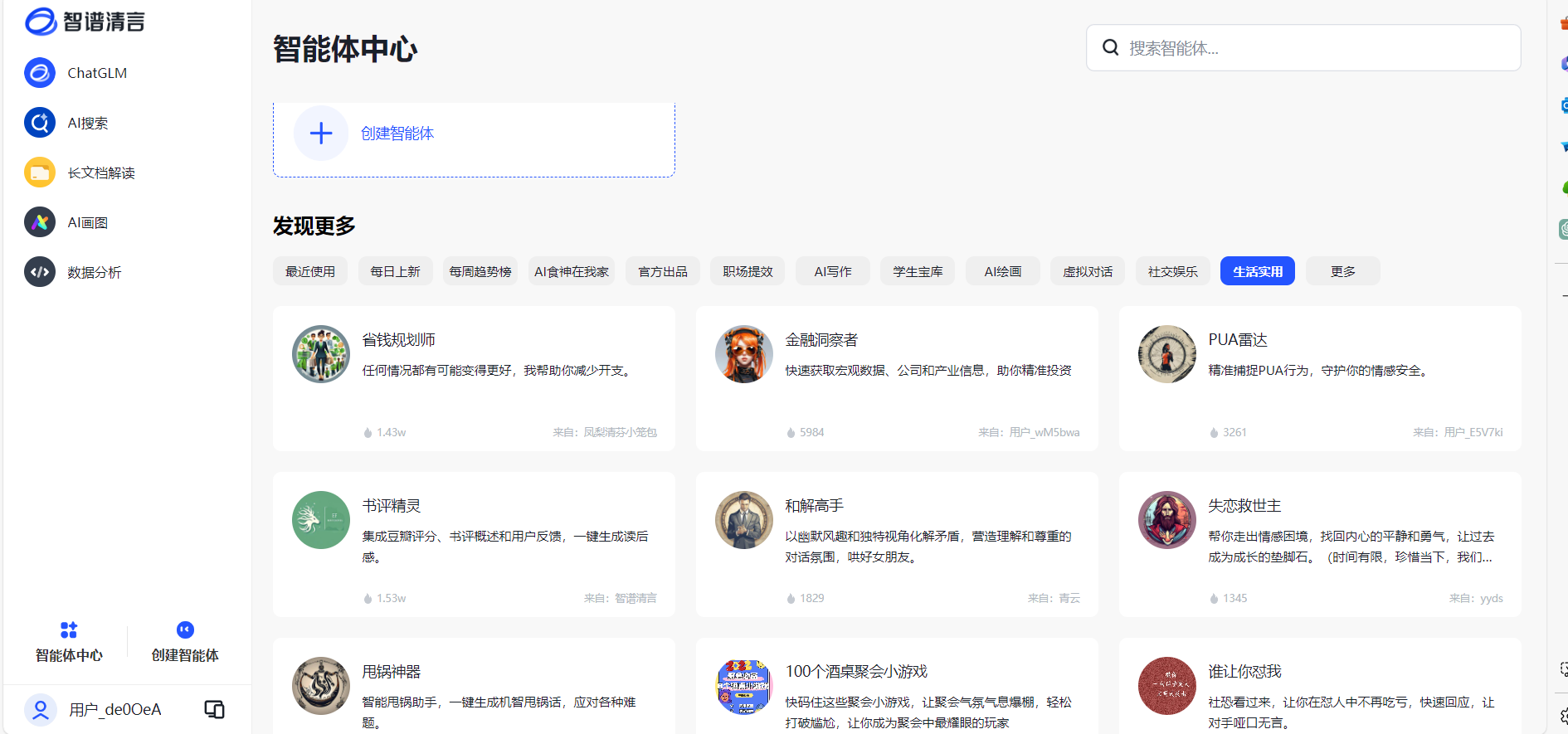Select the 每日上新 category tab

(395, 271)
